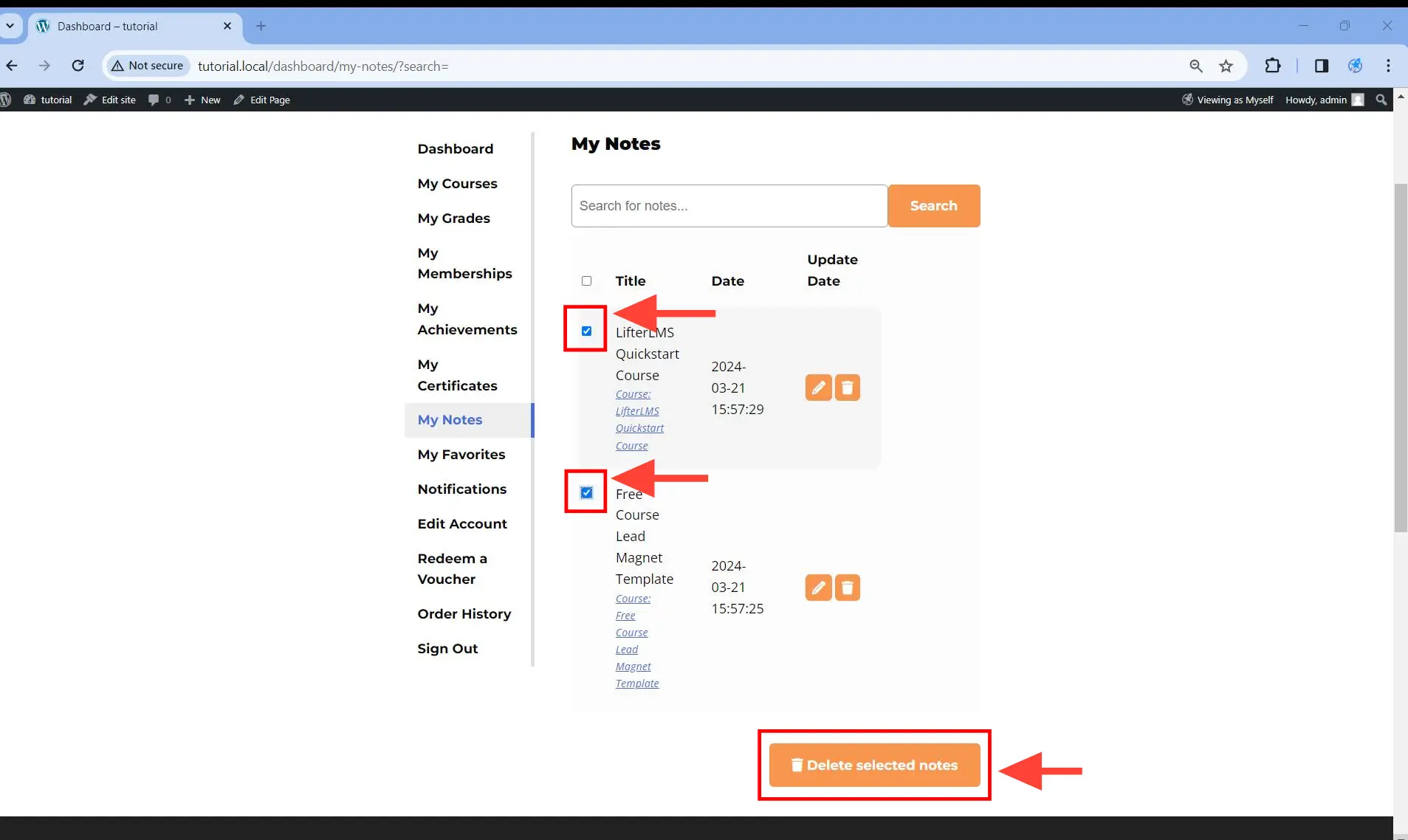Screen dimensions: 1408x840
Task: Reload the page with refresh icon
Action: [78, 66]
